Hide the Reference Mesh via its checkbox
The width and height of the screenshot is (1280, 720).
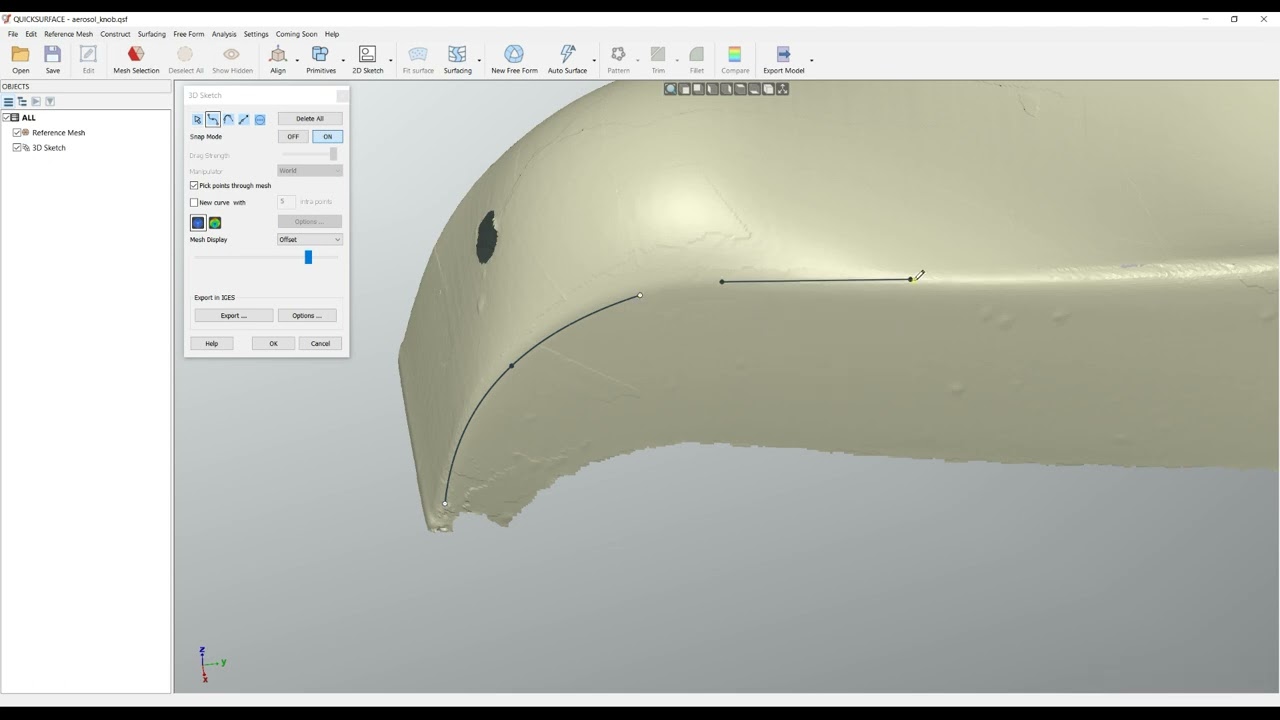pyautogui.click(x=17, y=132)
